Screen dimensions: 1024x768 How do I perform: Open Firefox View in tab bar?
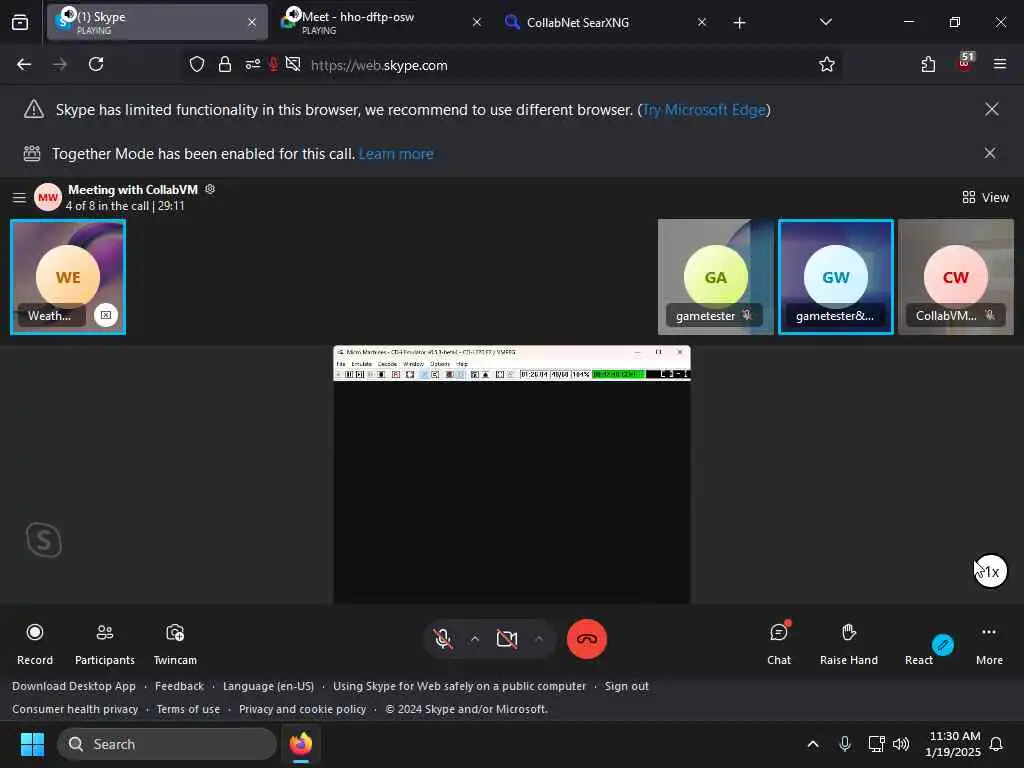20,22
